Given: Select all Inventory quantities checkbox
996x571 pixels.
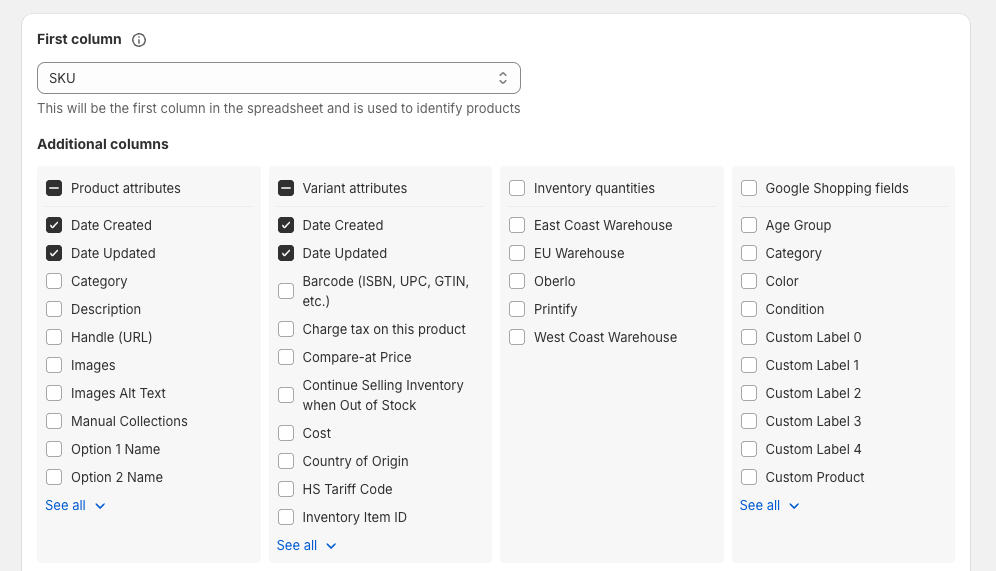Looking at the screenshot, I should 517,188.
